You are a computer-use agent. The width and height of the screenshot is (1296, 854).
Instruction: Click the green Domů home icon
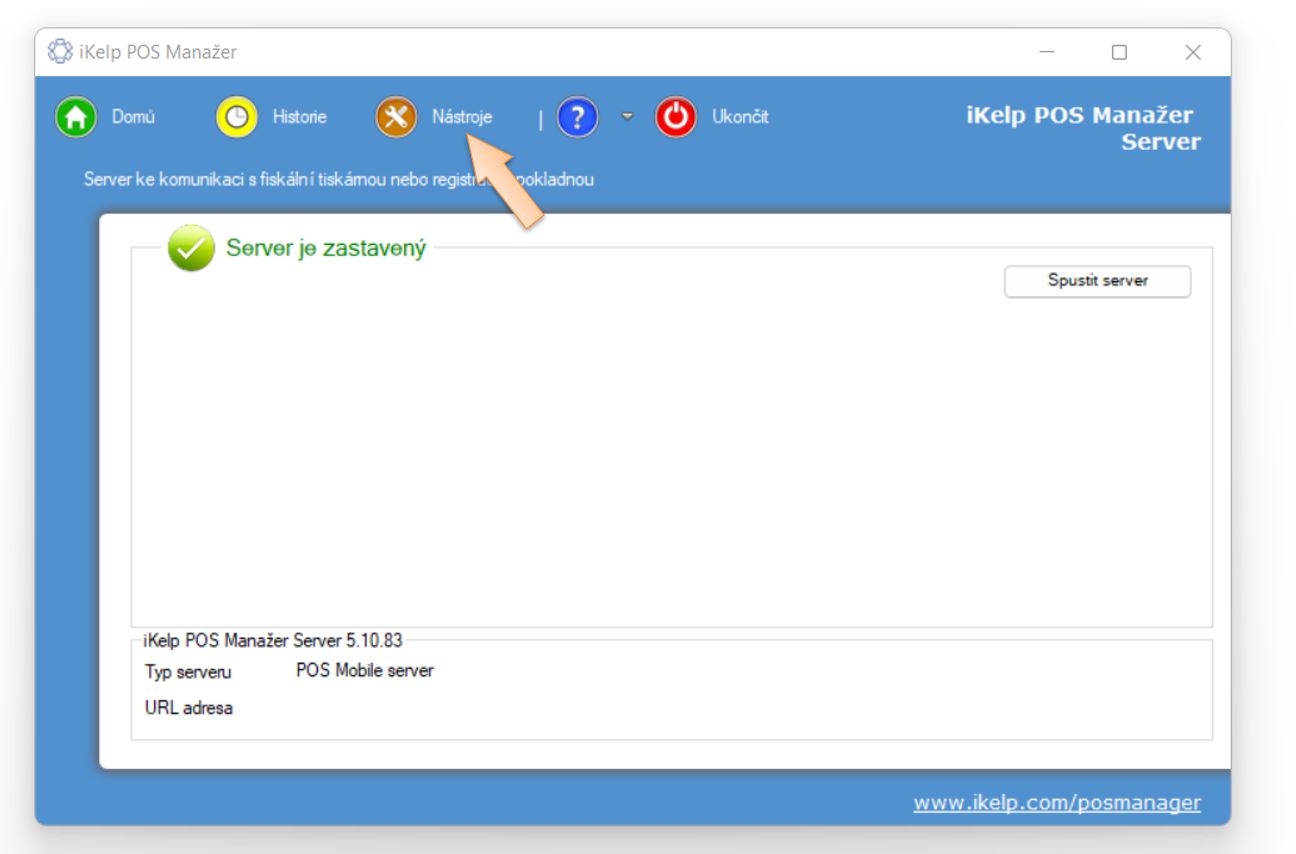click(75, 117)
